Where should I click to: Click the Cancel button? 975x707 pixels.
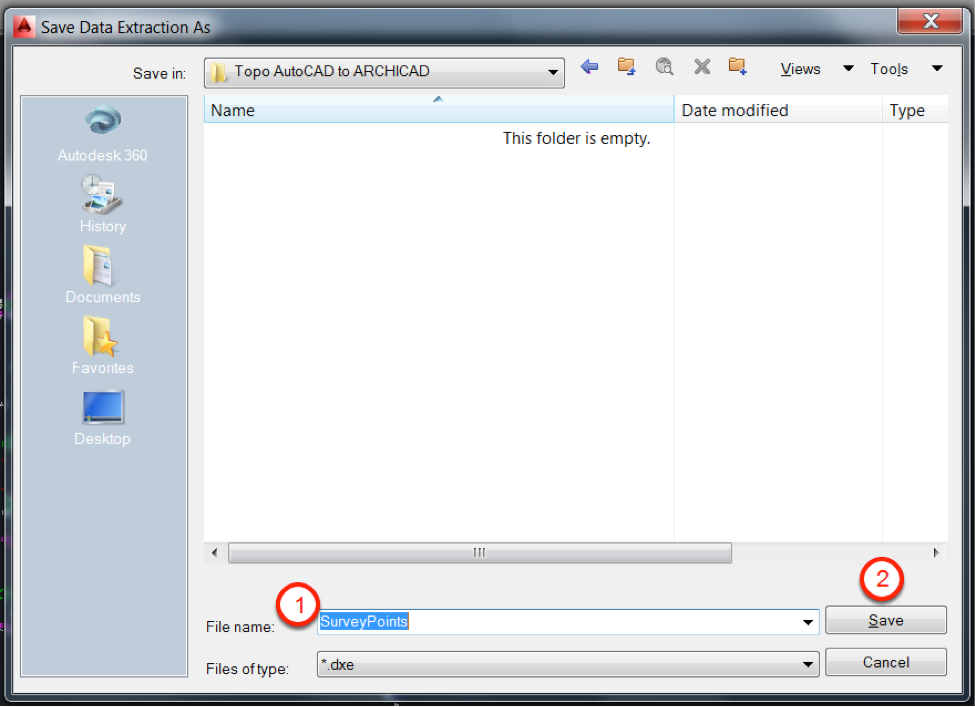click(885, 662)
